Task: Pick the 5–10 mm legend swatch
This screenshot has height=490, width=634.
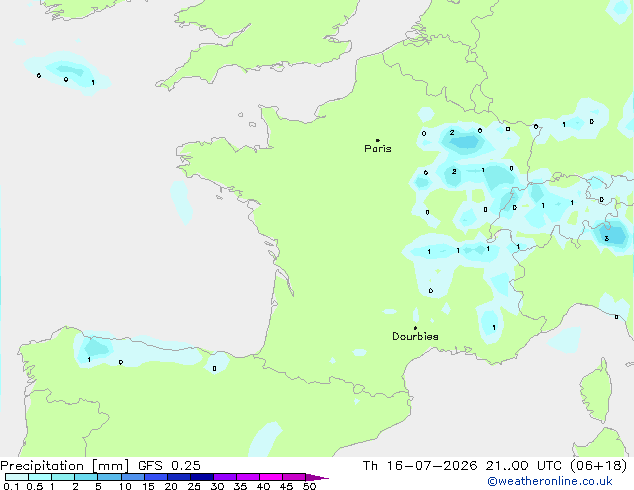Action: pyautogui.click(x=109, y=477)
